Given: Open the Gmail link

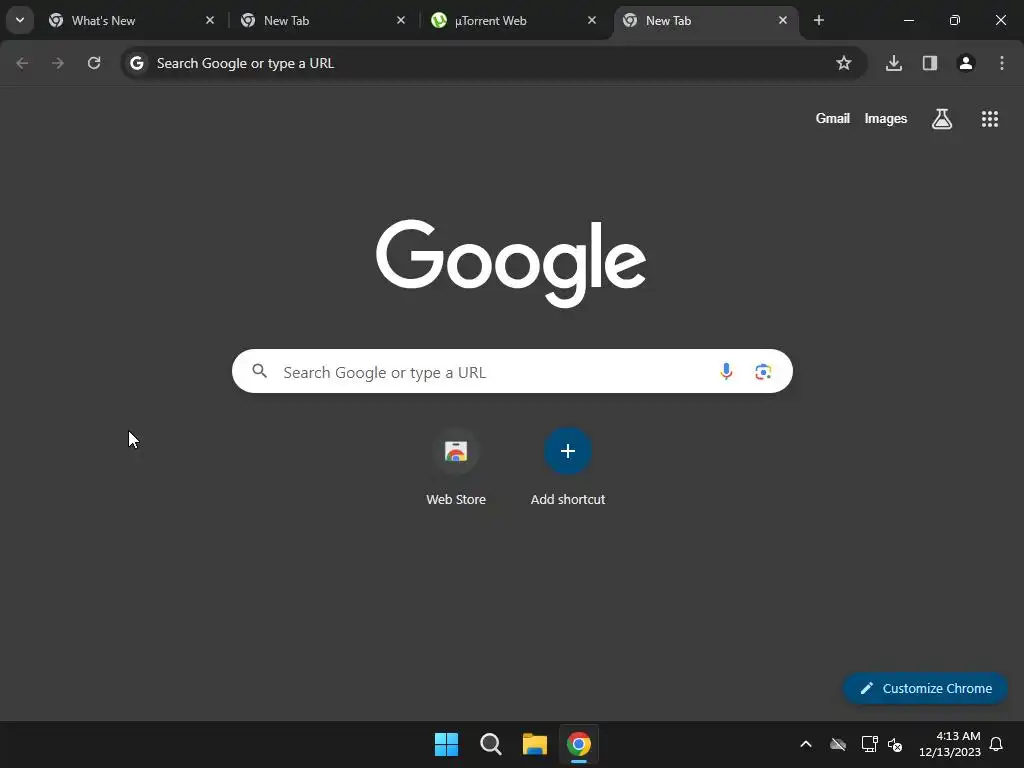Looking at the screenshot, I should pos(833,118).
